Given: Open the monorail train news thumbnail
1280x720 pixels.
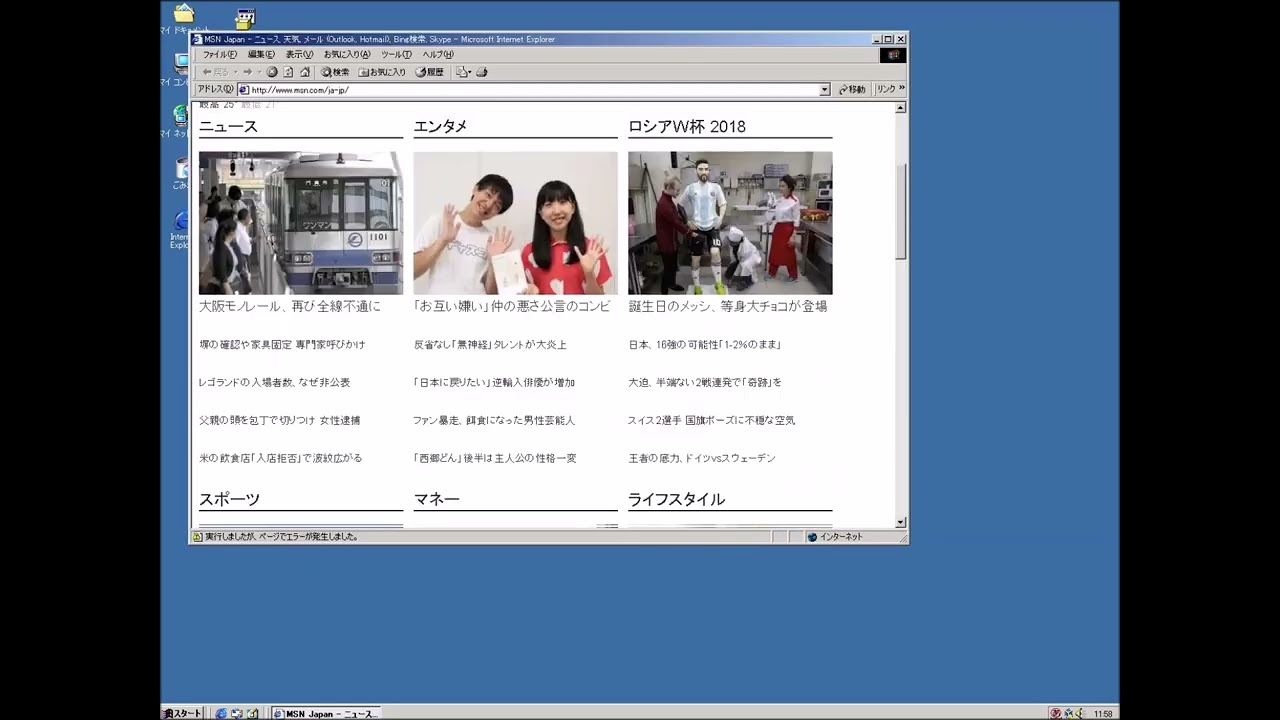Looking at the screenshot, I should click(x=301, y=223).
